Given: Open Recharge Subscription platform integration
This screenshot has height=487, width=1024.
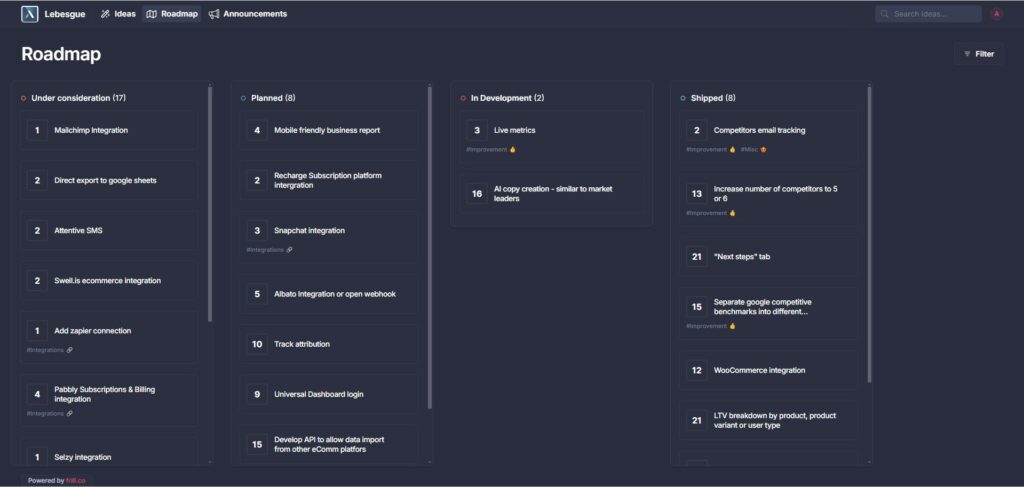Looking at the screenshot, I should [328, 180].
